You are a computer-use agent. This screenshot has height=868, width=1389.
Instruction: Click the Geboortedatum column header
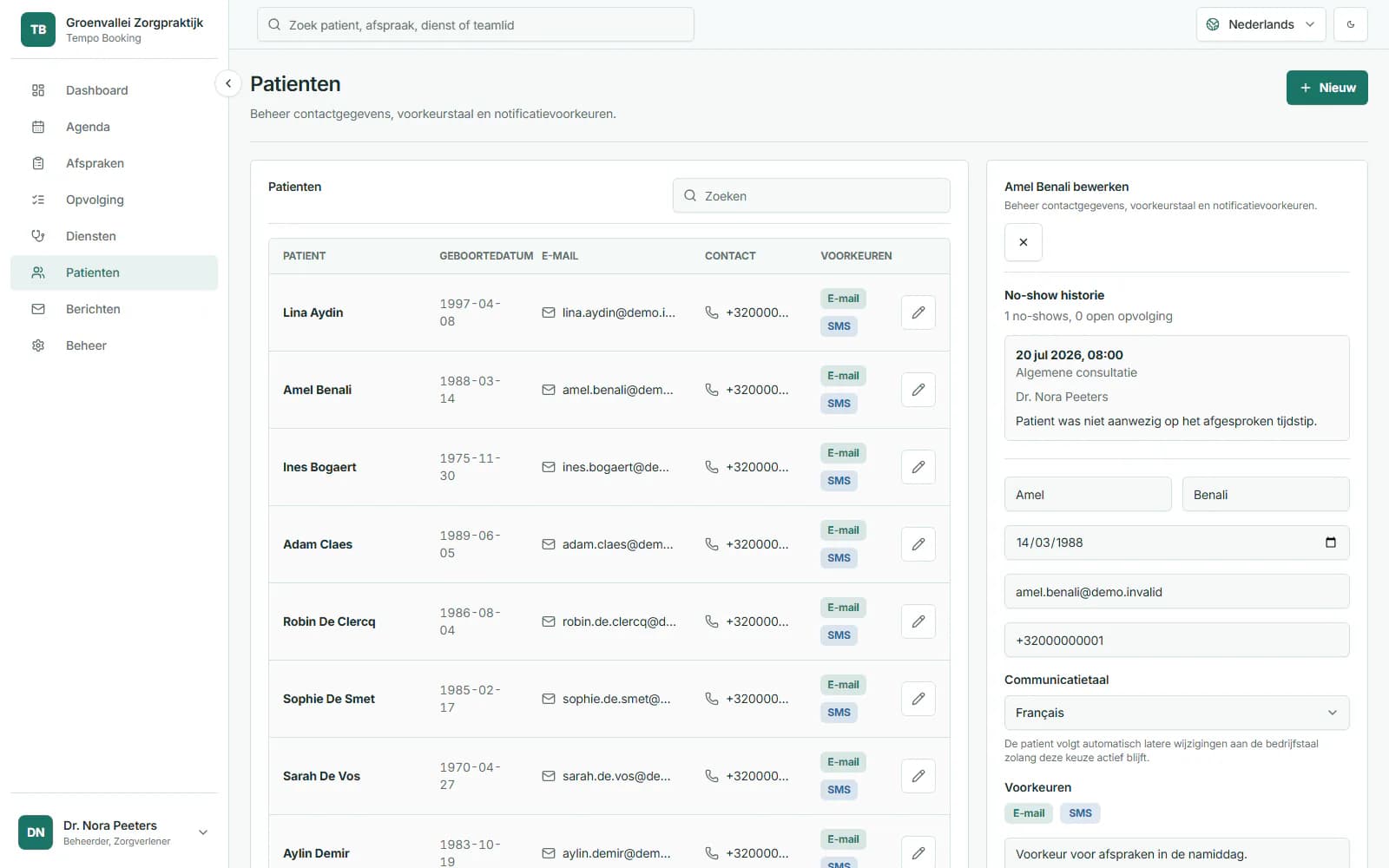(486, 256)
